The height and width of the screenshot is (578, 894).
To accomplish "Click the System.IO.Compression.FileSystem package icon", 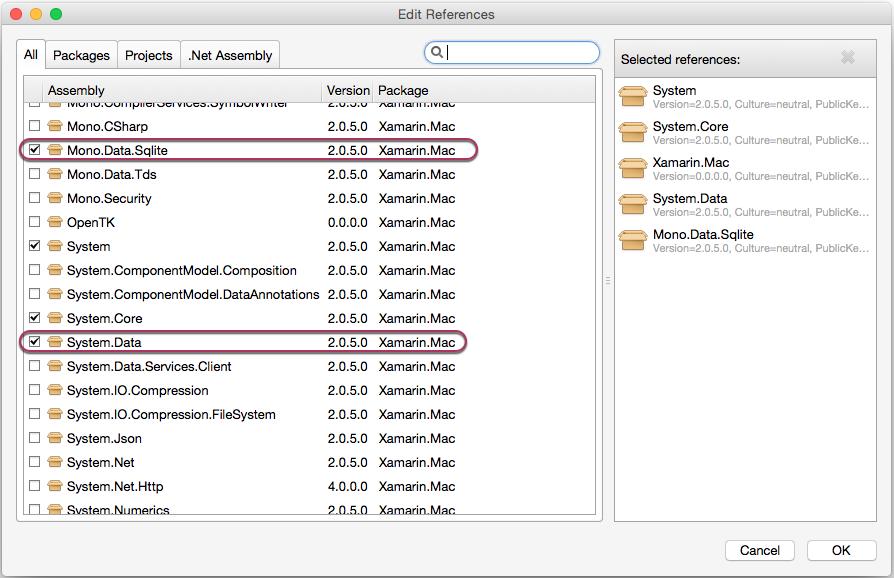I will pyautogui.click(x=55, y=414).
